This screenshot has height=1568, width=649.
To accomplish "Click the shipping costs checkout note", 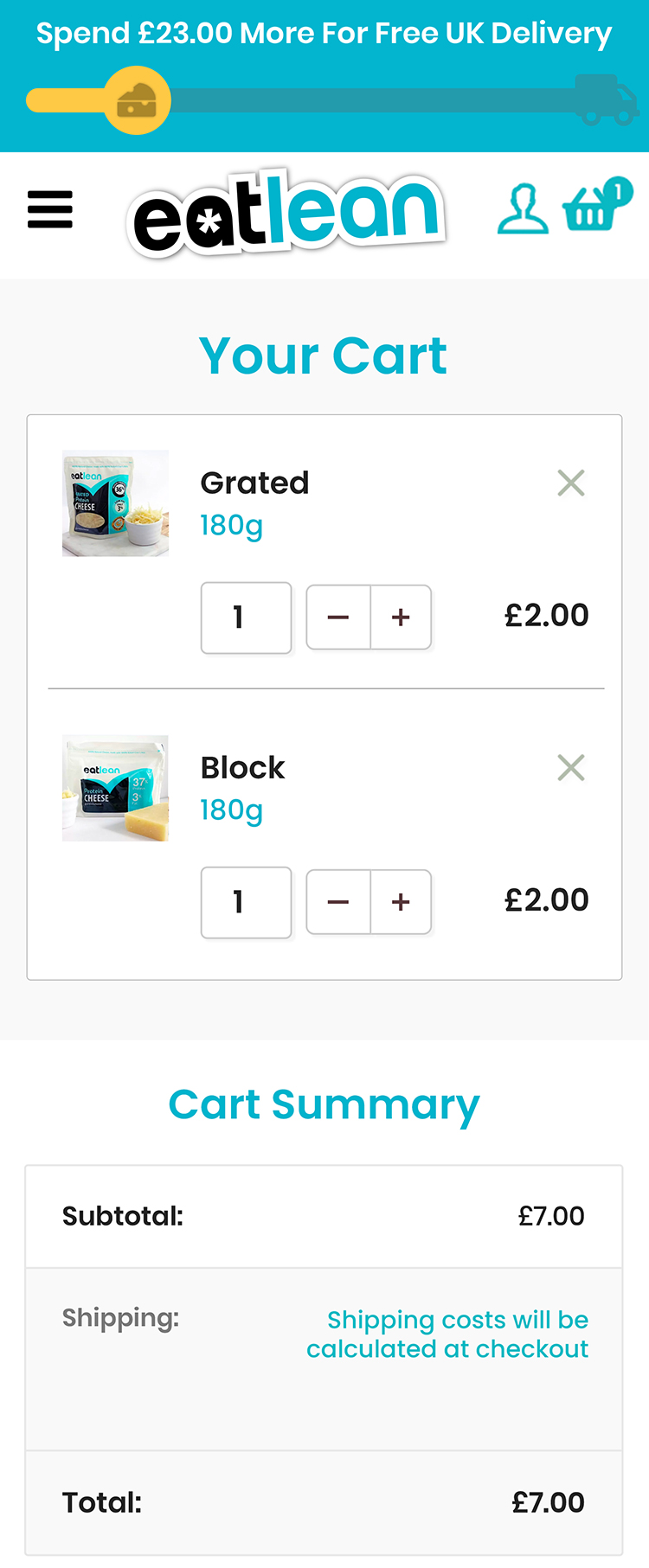I will pyautogui.click(x=447, y=1334).
